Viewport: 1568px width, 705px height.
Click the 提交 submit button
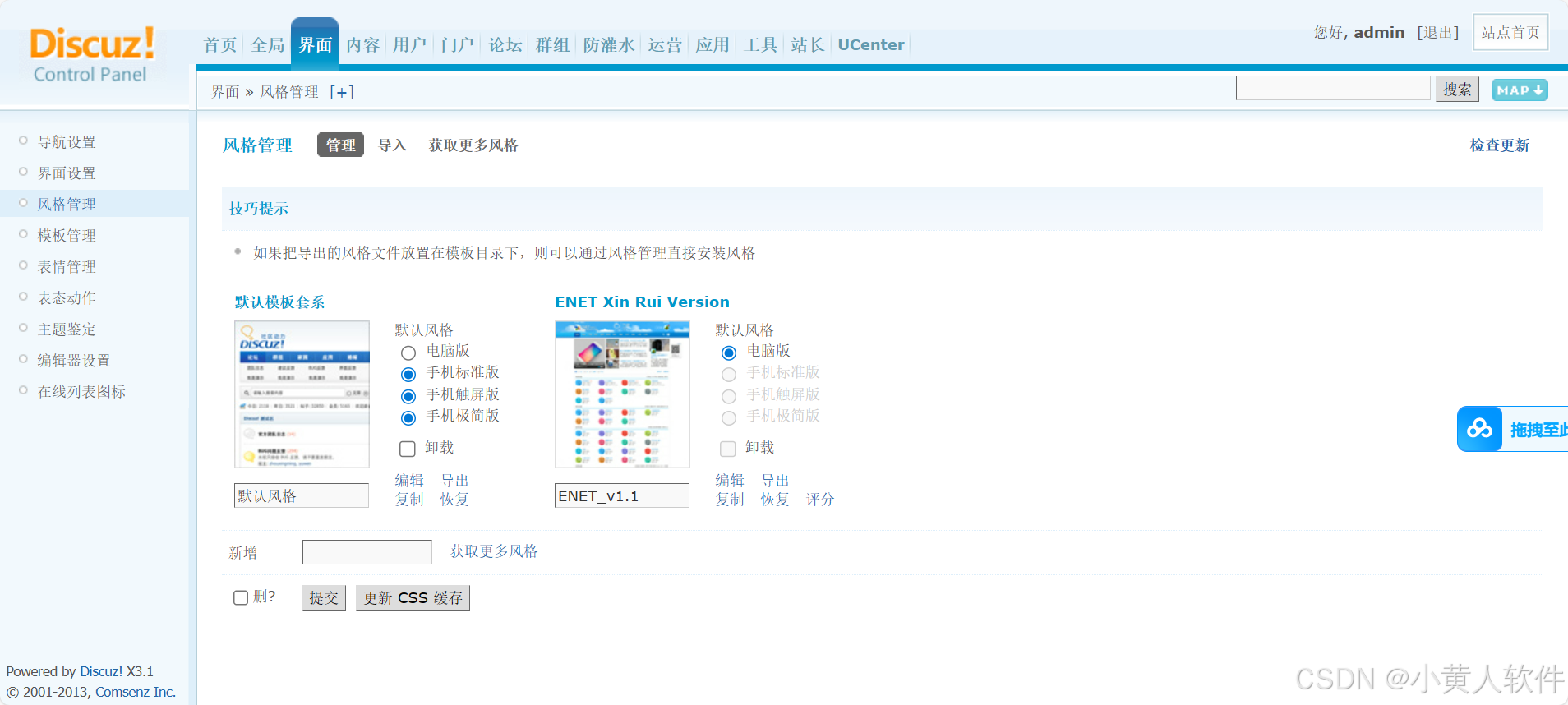tap(324, 597)
